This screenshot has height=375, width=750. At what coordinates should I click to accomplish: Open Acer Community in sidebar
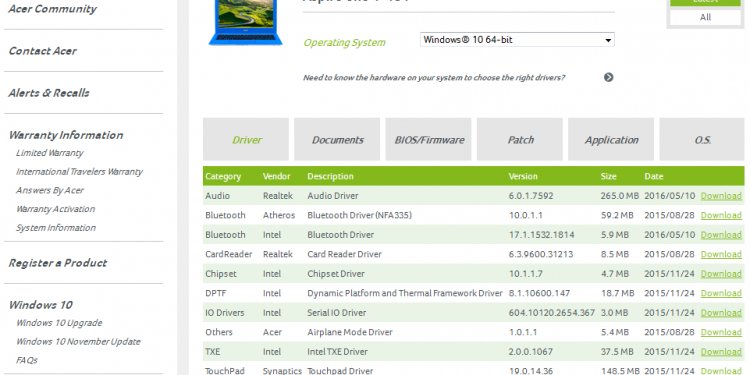point(53,9)
